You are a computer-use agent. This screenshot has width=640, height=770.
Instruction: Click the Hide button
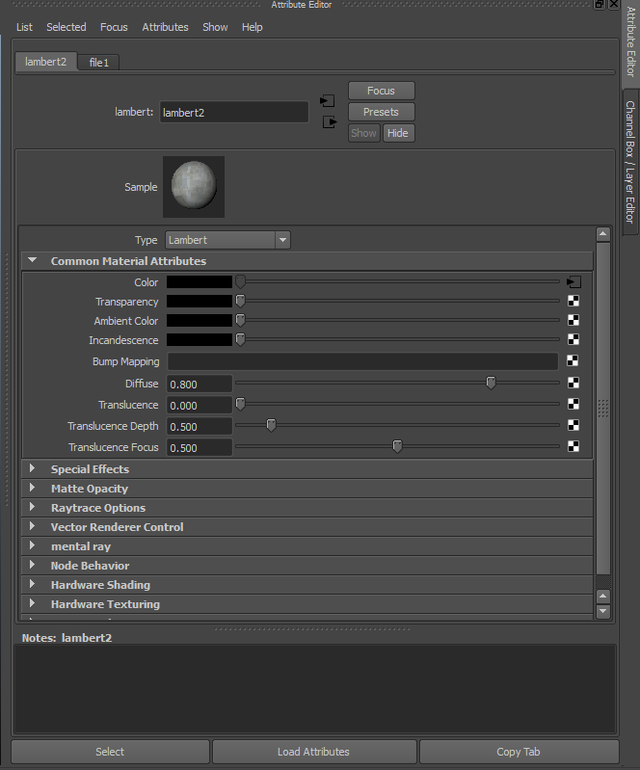click(x=398, y=133)
